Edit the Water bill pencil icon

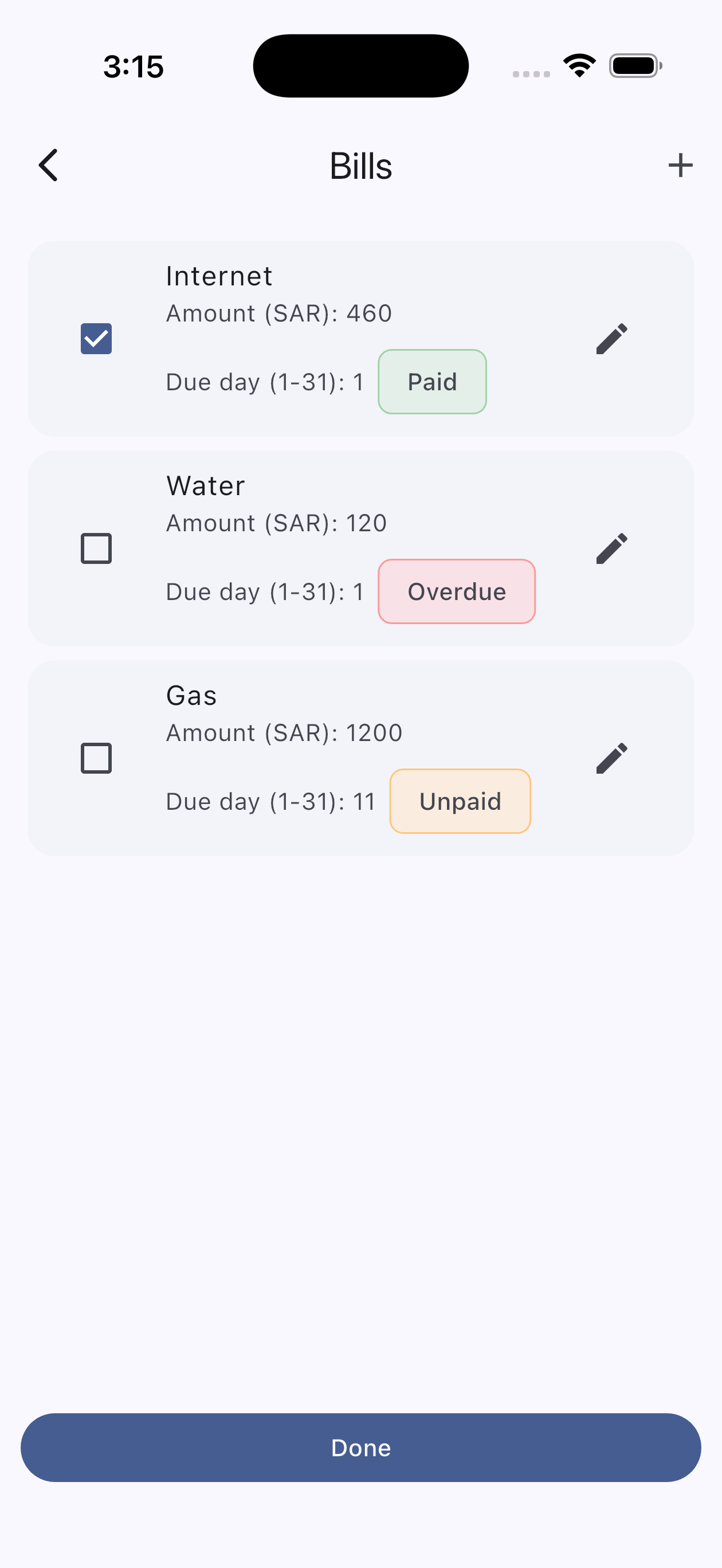(x=611, y=548)
